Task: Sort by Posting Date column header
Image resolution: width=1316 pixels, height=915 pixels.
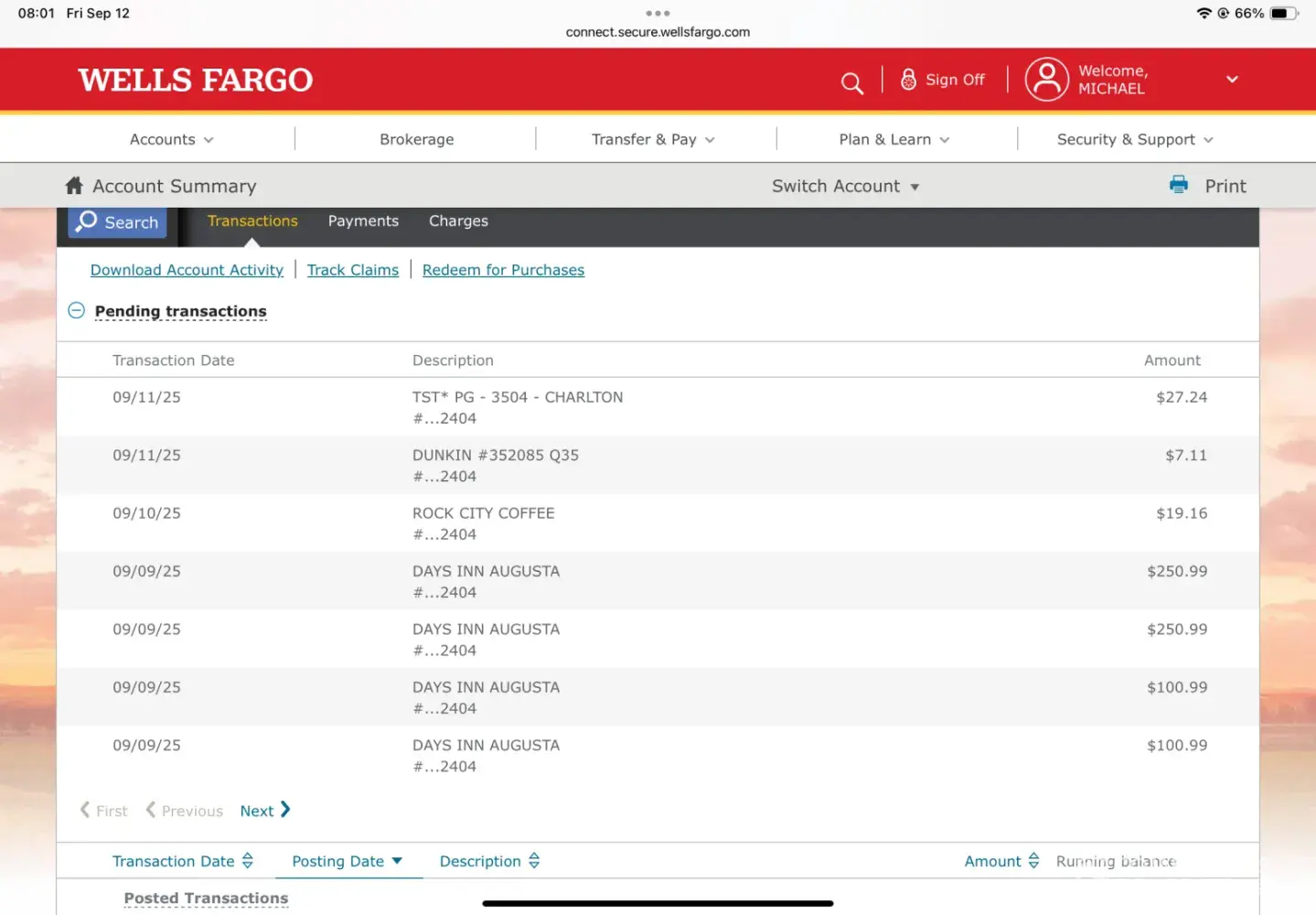Action: 347,861
